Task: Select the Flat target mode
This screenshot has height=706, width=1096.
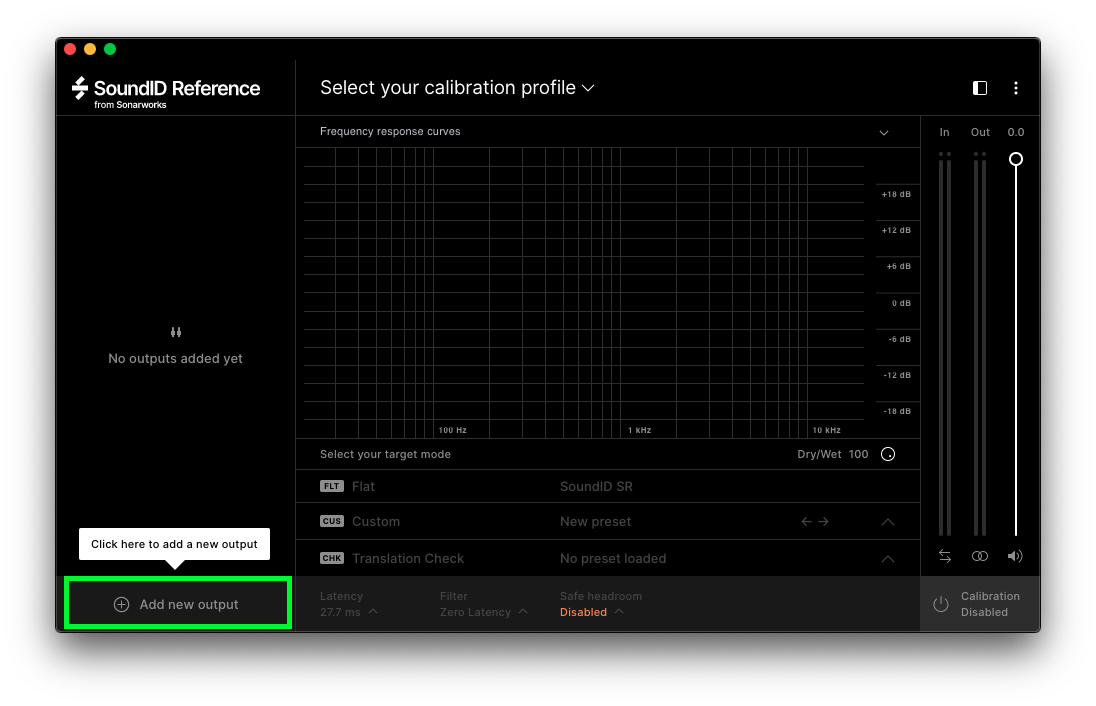Action: pos(363,487)
